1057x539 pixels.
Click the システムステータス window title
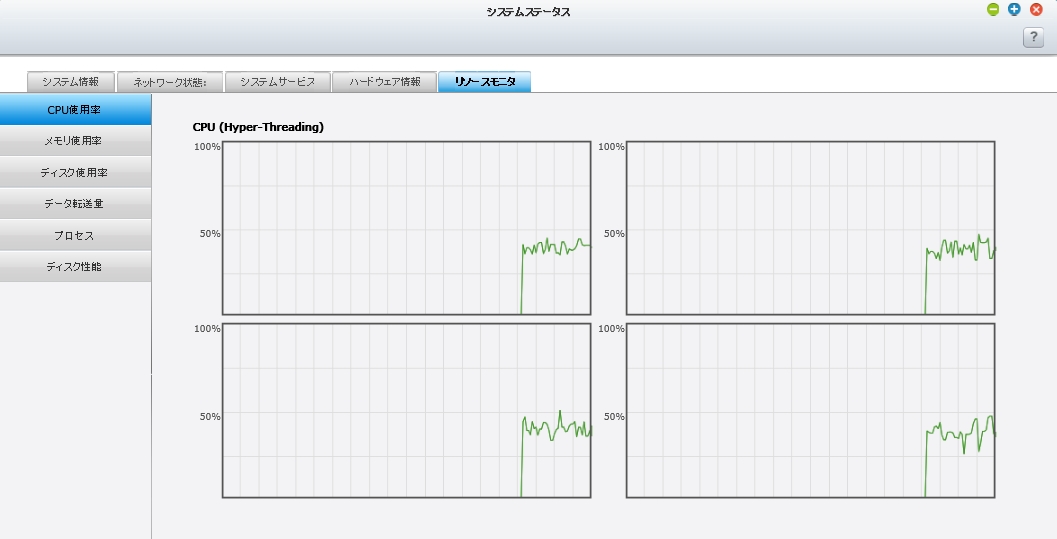pyautogui.click(x=528, y=11)
